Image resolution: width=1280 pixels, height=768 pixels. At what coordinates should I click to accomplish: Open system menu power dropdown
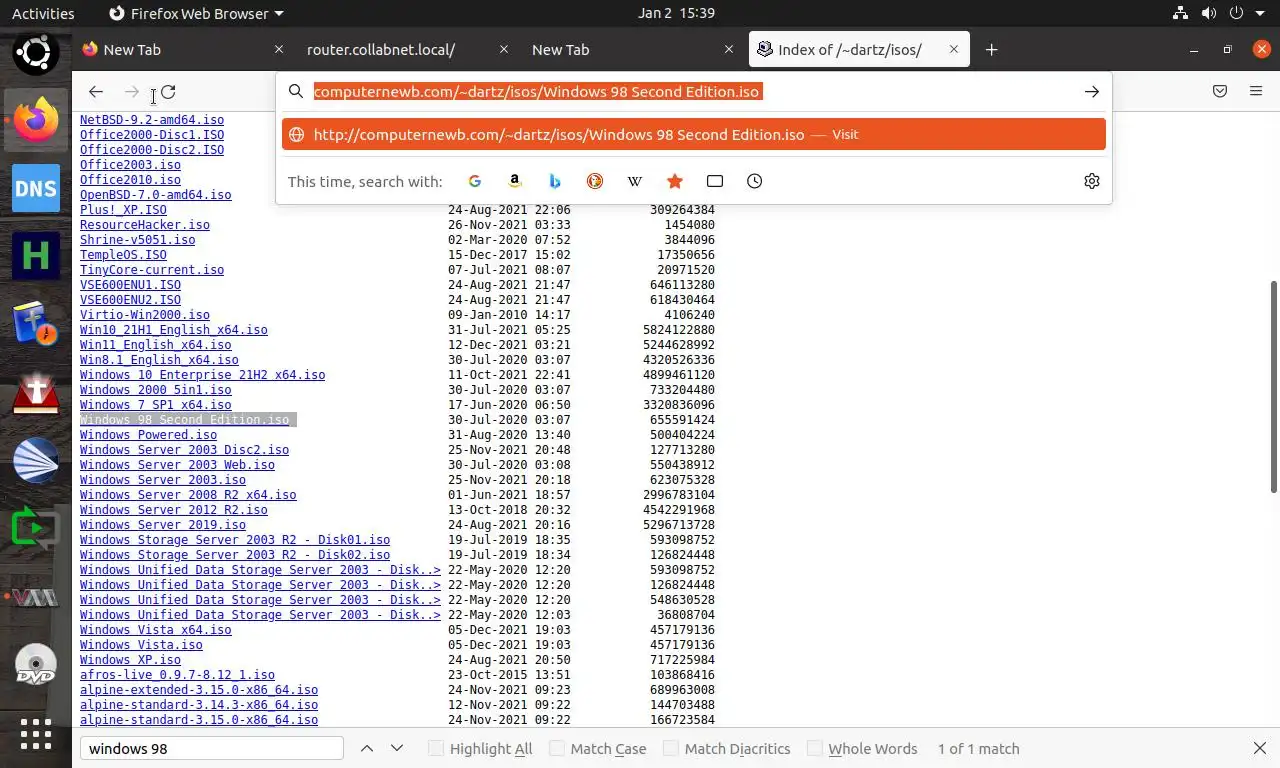[x=1247, y=14]
